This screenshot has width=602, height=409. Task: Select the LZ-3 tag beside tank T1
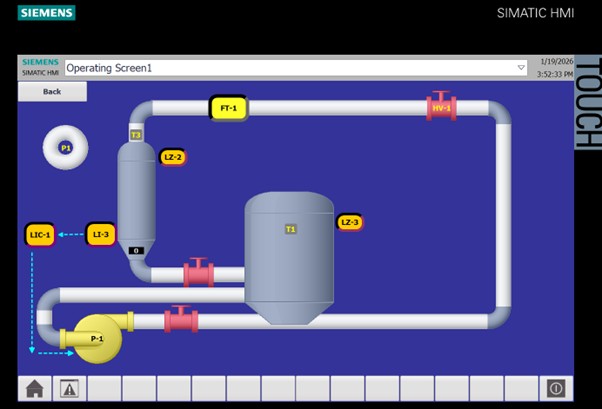349,222
